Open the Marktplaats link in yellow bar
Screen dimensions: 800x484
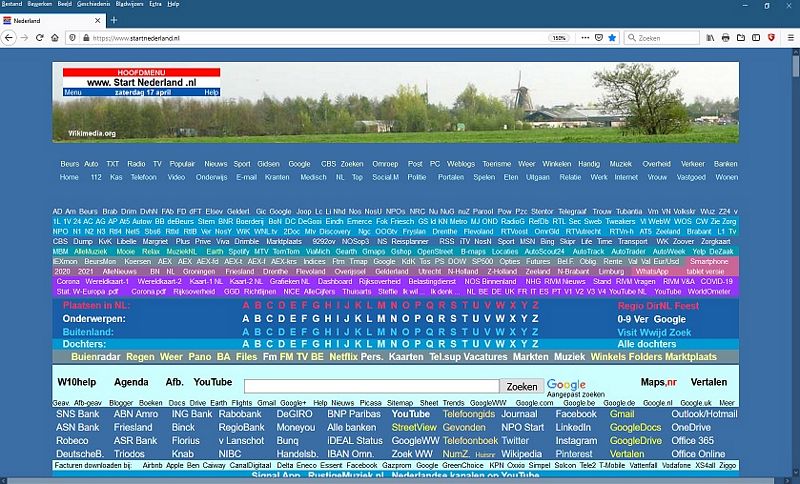point(691,357)
